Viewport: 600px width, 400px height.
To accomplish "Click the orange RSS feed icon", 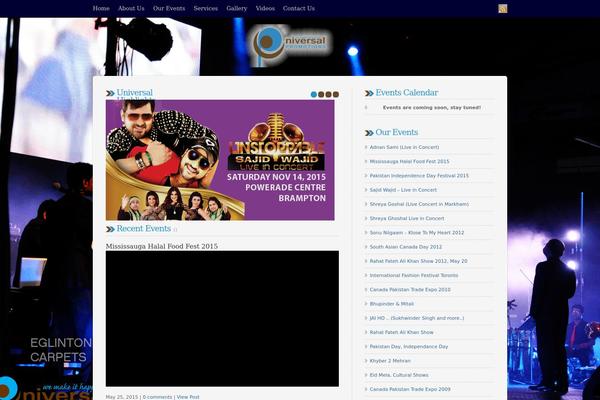I will tap(503, 8).
